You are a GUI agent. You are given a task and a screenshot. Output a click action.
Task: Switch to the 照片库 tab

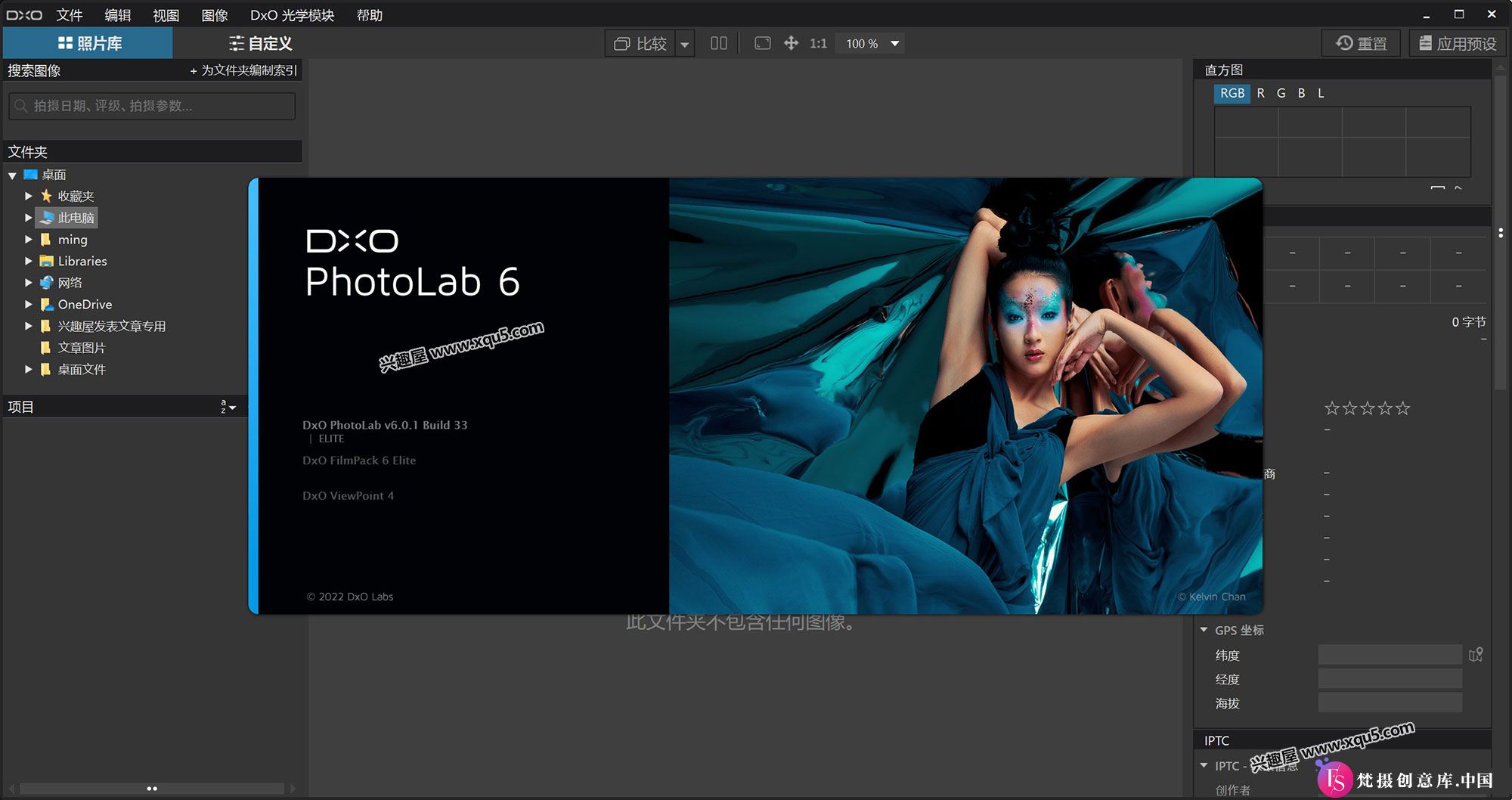(88, 43)
